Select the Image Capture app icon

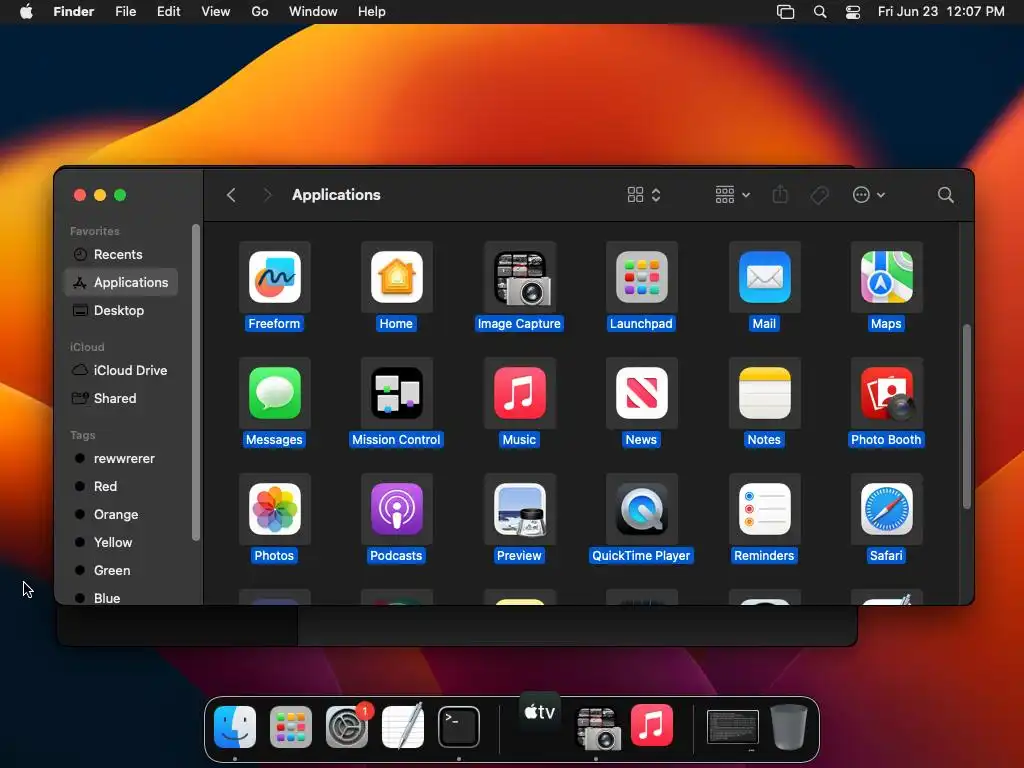click(x=519, y=278)
